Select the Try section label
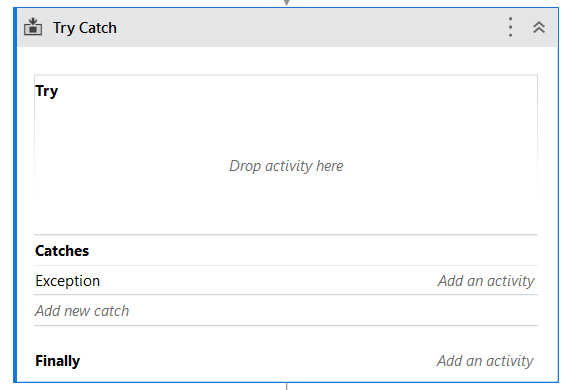 [x=47, y=91]
